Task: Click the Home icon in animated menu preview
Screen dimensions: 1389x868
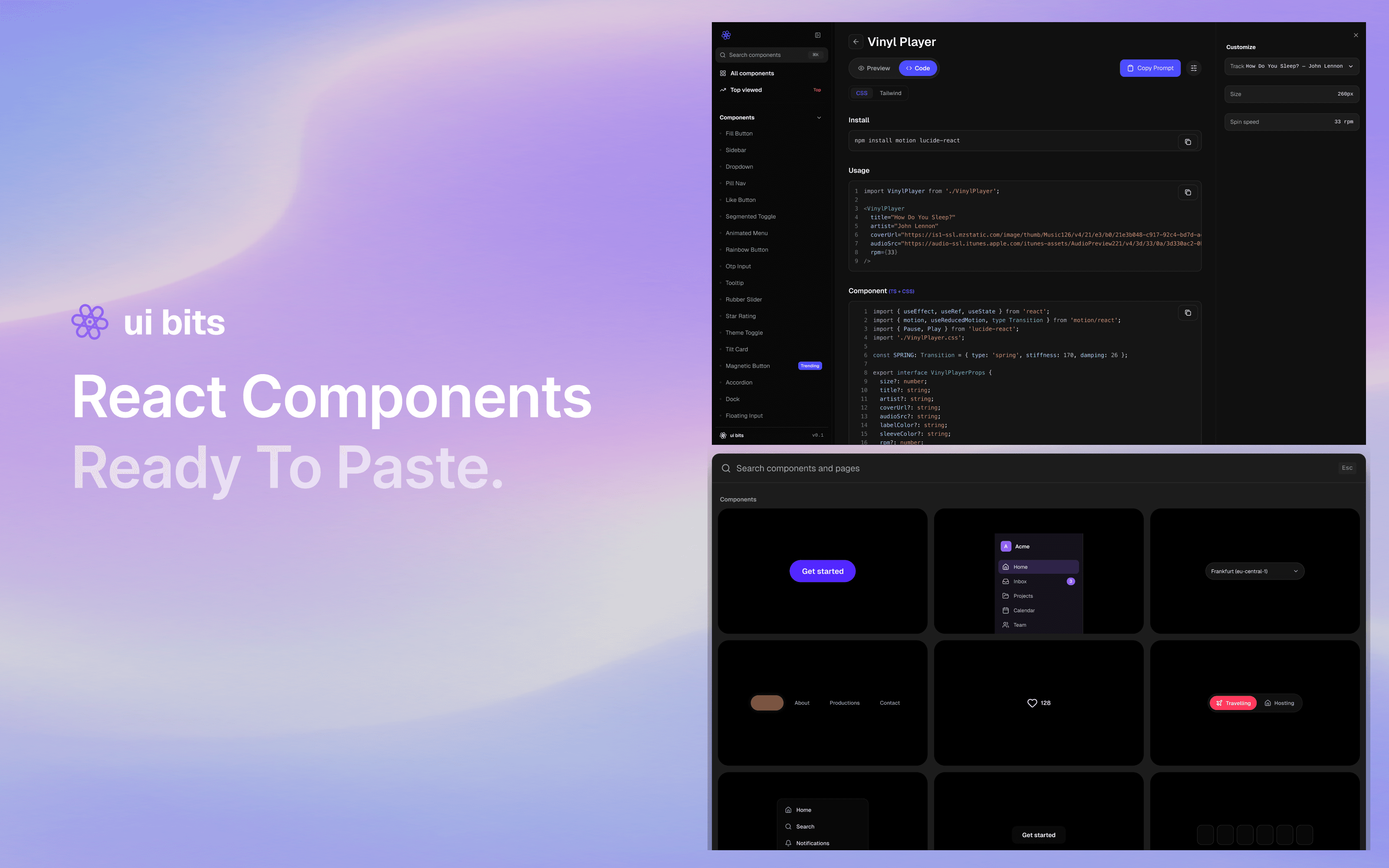Action: point(788,810)
